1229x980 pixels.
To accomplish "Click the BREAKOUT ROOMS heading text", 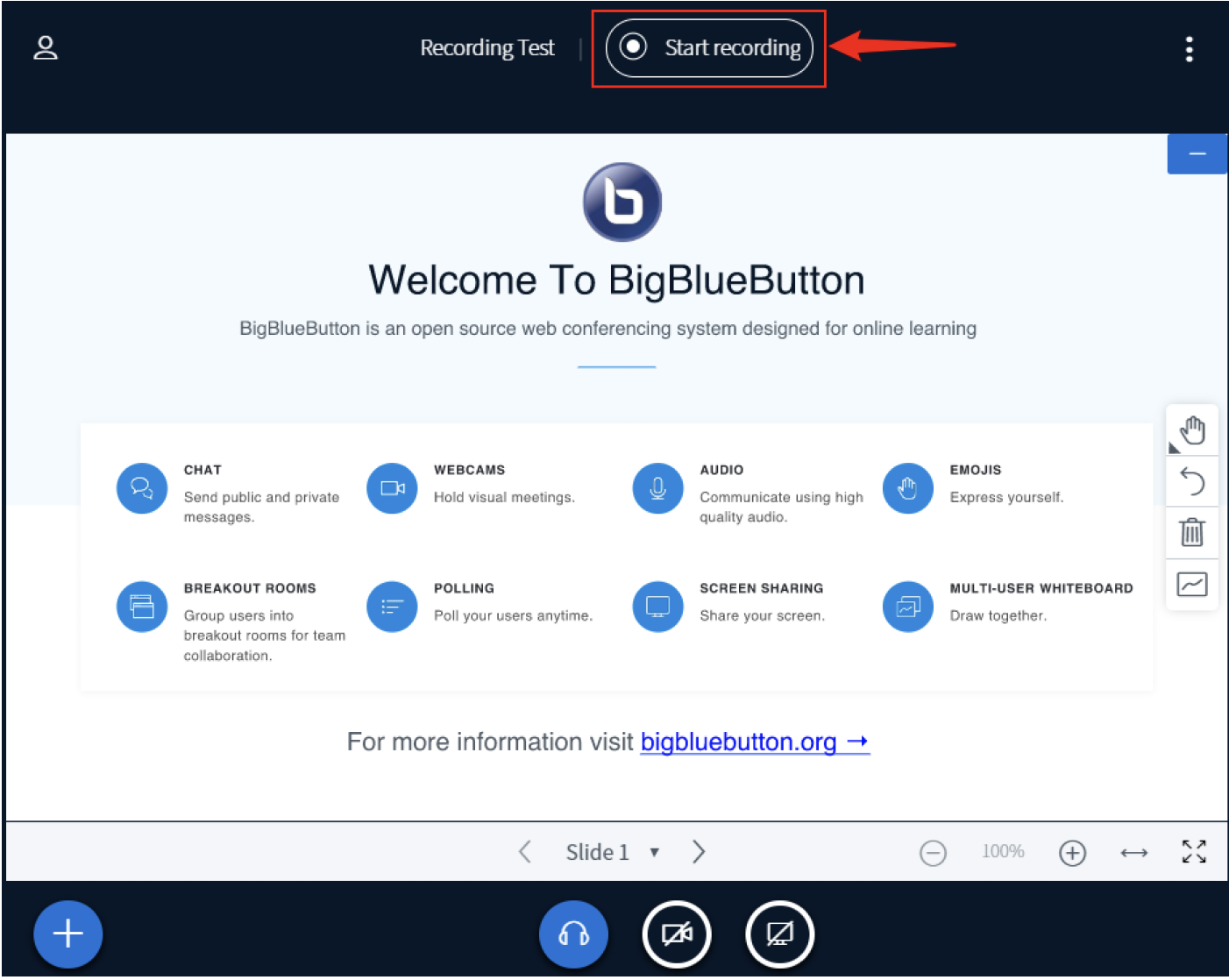I will pos(250,588).
